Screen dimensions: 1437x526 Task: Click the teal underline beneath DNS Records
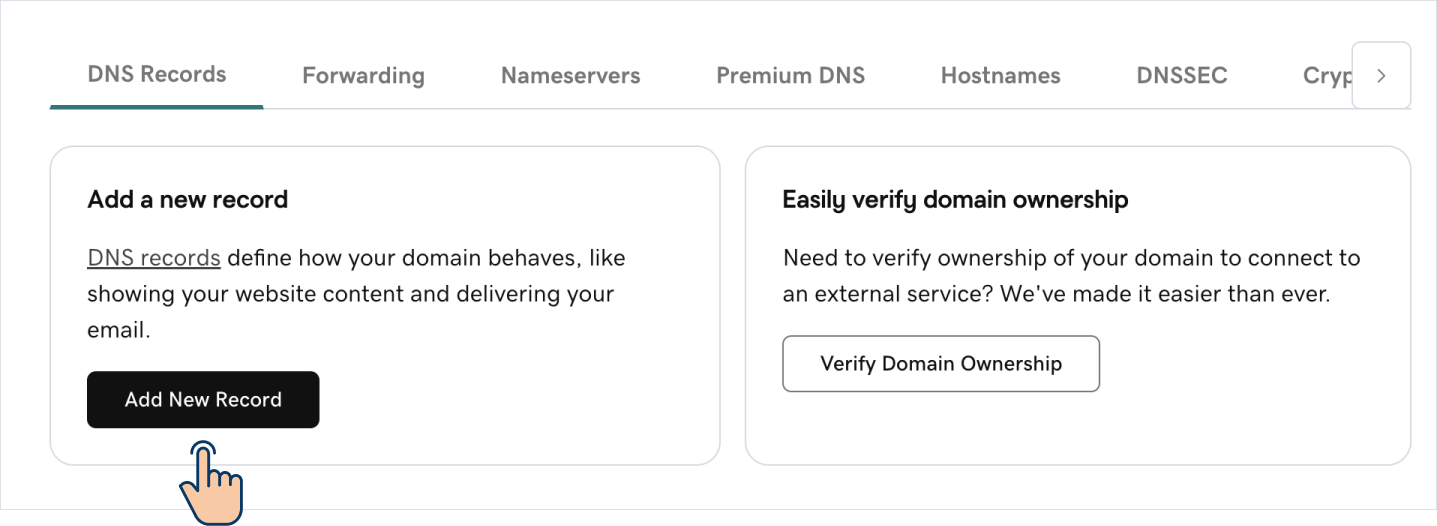[157, 106]
